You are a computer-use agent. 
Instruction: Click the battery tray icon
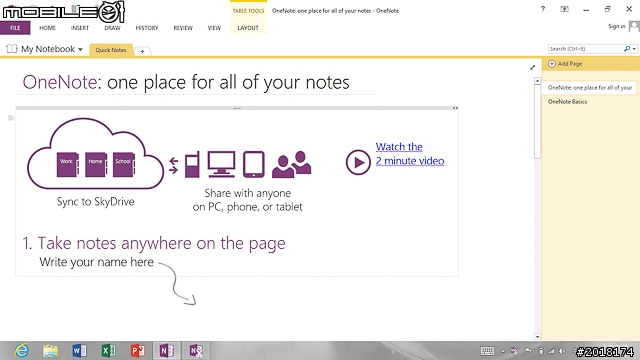(541, 351)
